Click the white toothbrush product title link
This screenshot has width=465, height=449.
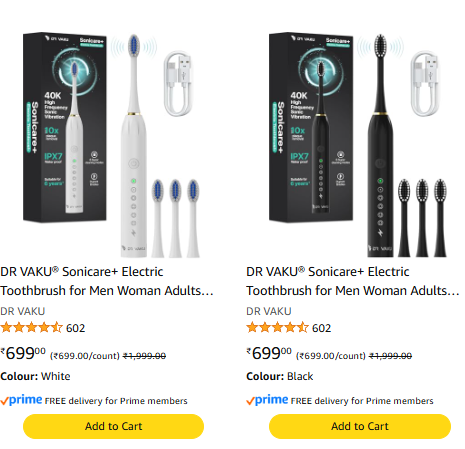click(x=107, y=281)
